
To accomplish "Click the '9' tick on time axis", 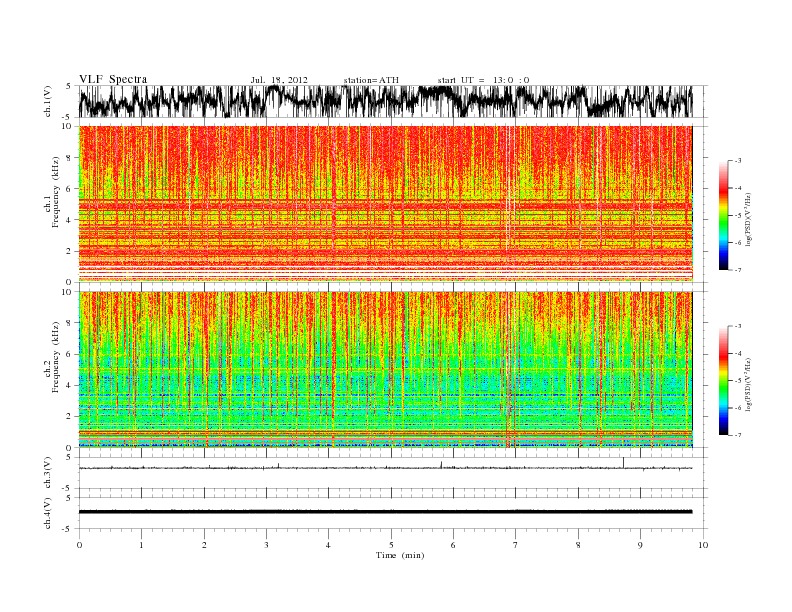I will [x=640, y=545].
